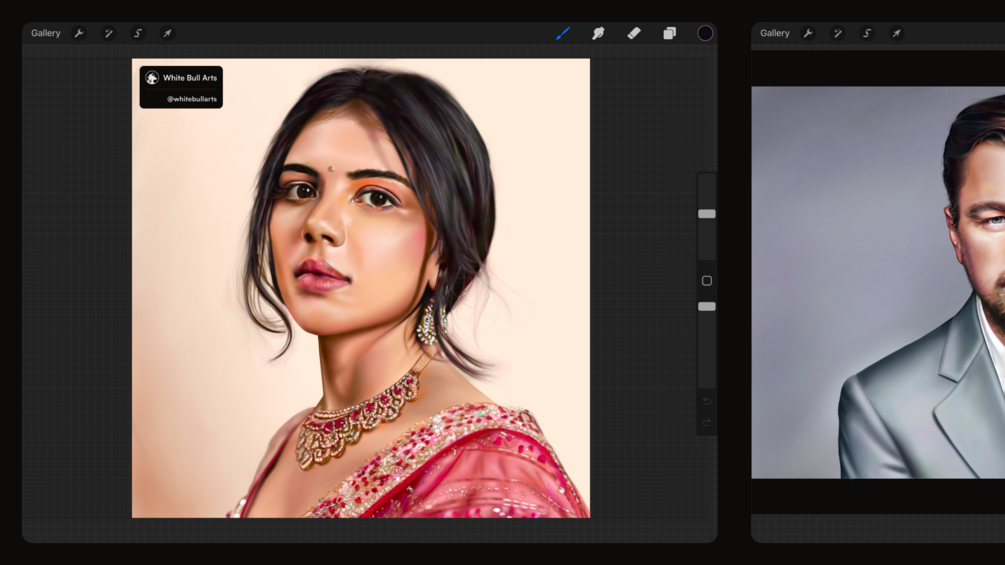Open Adjustments magic wand in left window
The height and width of the screenshot is (565, 1005).
tap(108, 33)
